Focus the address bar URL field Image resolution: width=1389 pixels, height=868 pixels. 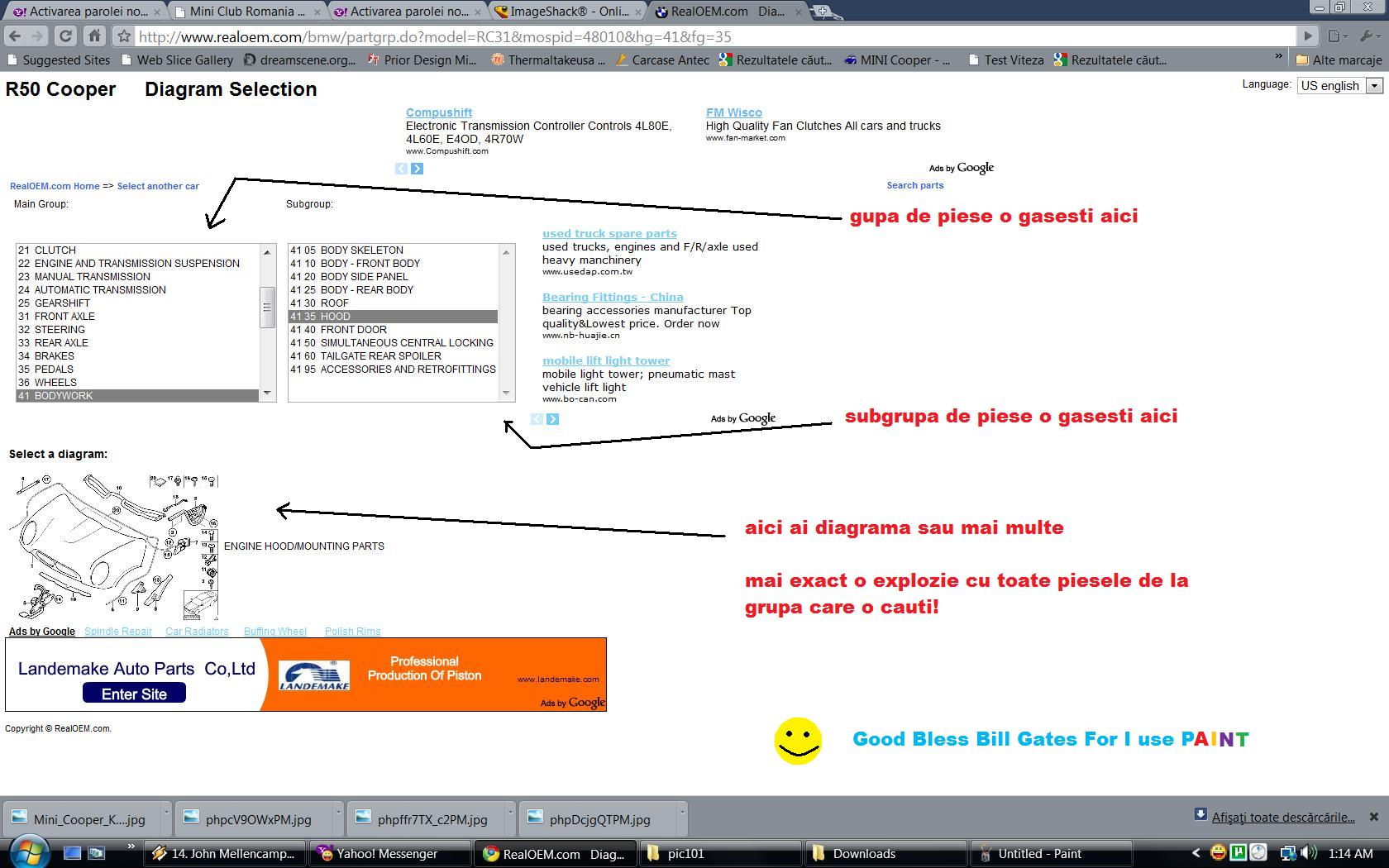point(715,36)
